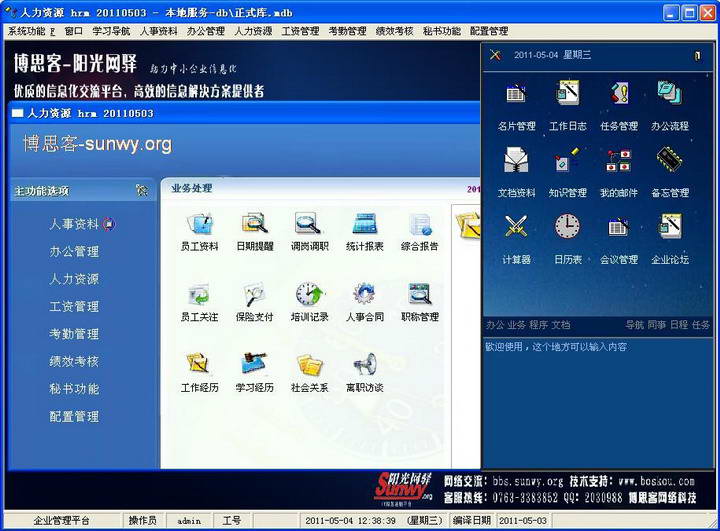The height and width of the screenshot is (531, 720).
Task: Switch to the 导航 tab in the side panel
Action: click(x=635, y=325)
